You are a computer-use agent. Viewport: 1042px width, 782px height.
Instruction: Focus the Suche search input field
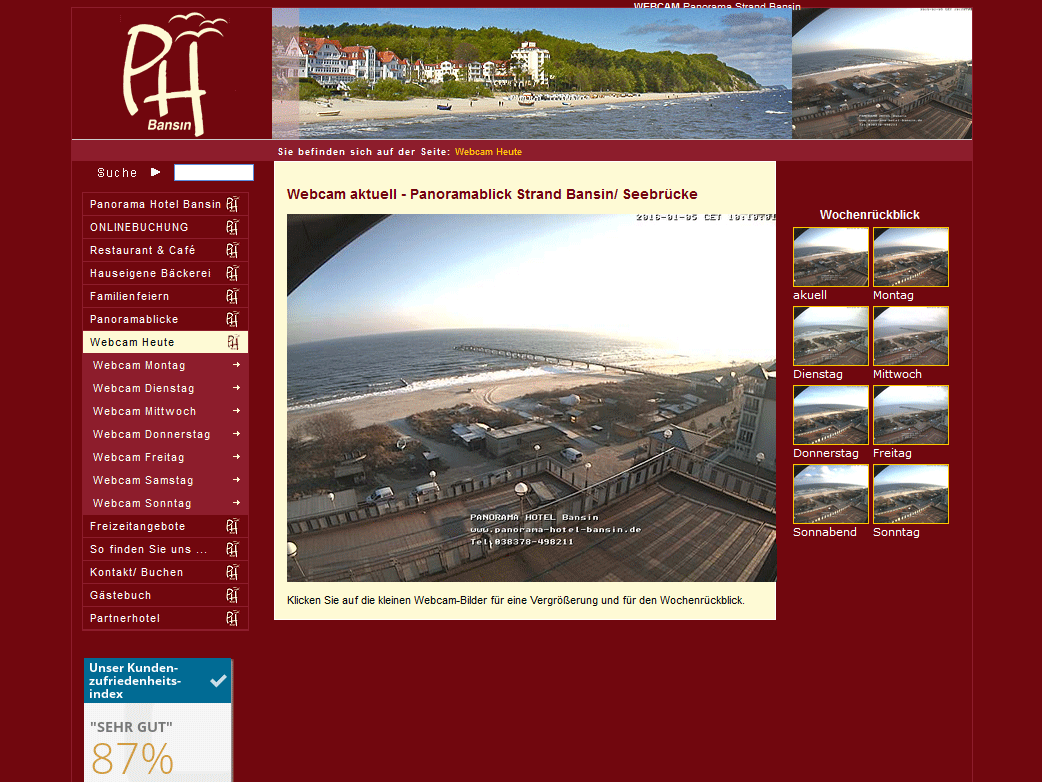pyautogui.click(x=213, y=172)
